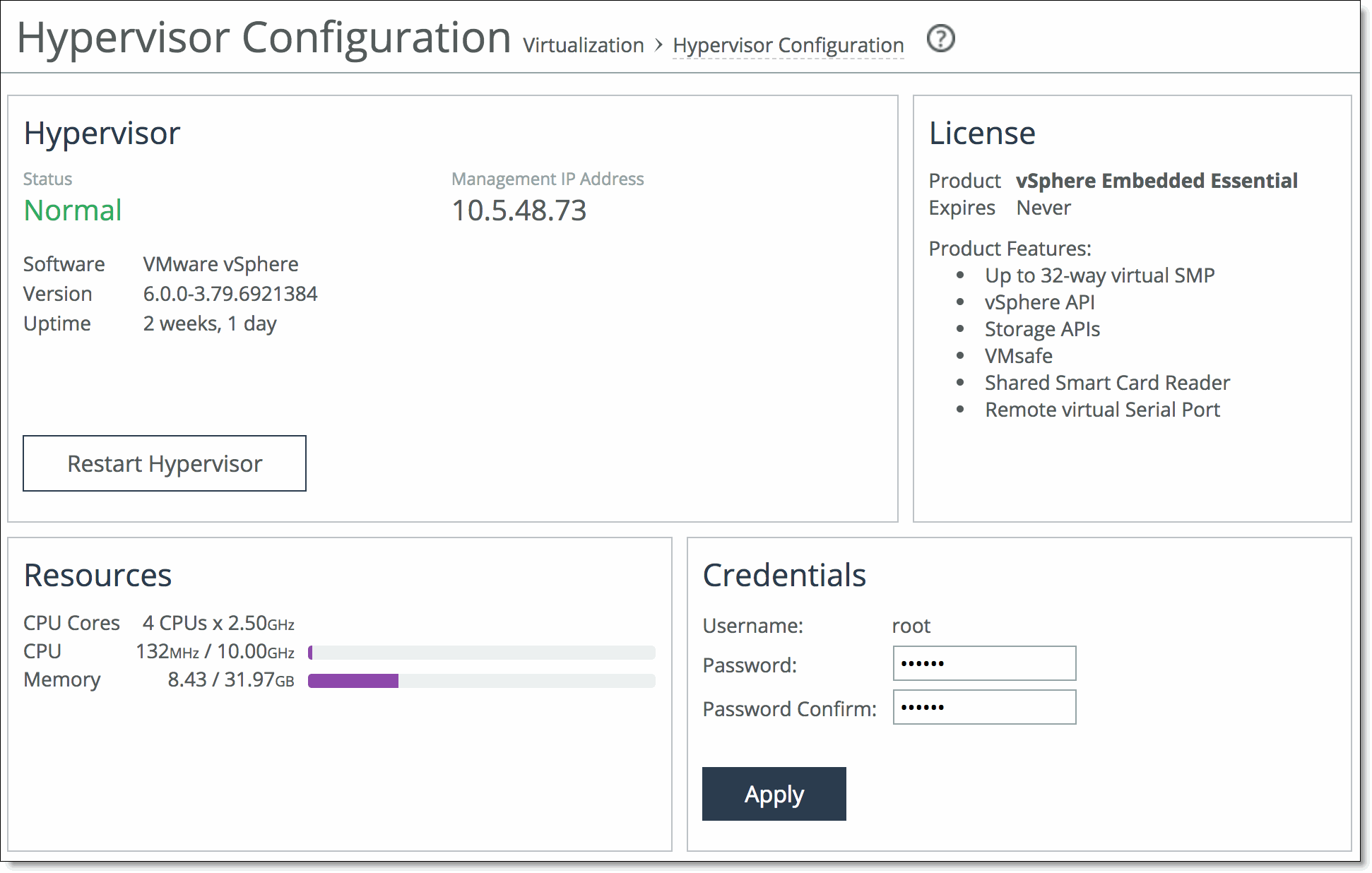Click the Memory usage progress bar
The width and height of the screenshot is (1372, 873).
[x=481, y=681]
